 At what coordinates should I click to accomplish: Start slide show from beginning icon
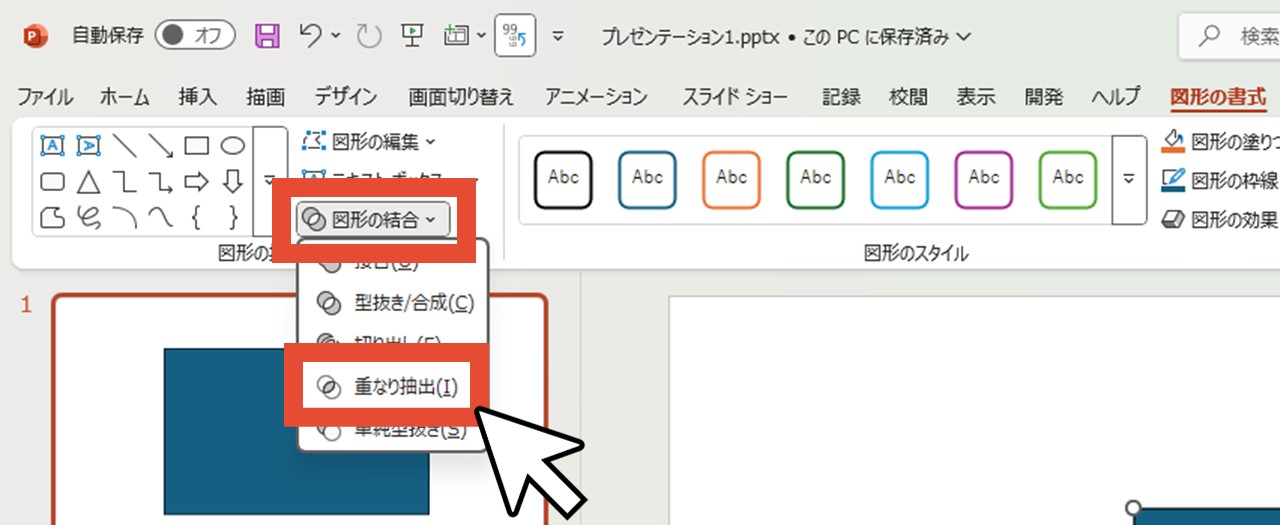click(x=411, y=36)
